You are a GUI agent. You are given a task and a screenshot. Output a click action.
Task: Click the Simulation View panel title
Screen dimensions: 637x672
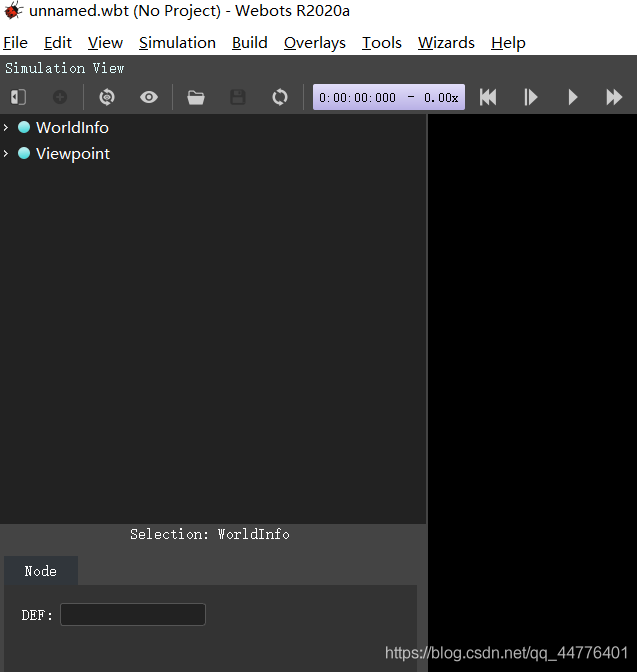pos(65,68)
